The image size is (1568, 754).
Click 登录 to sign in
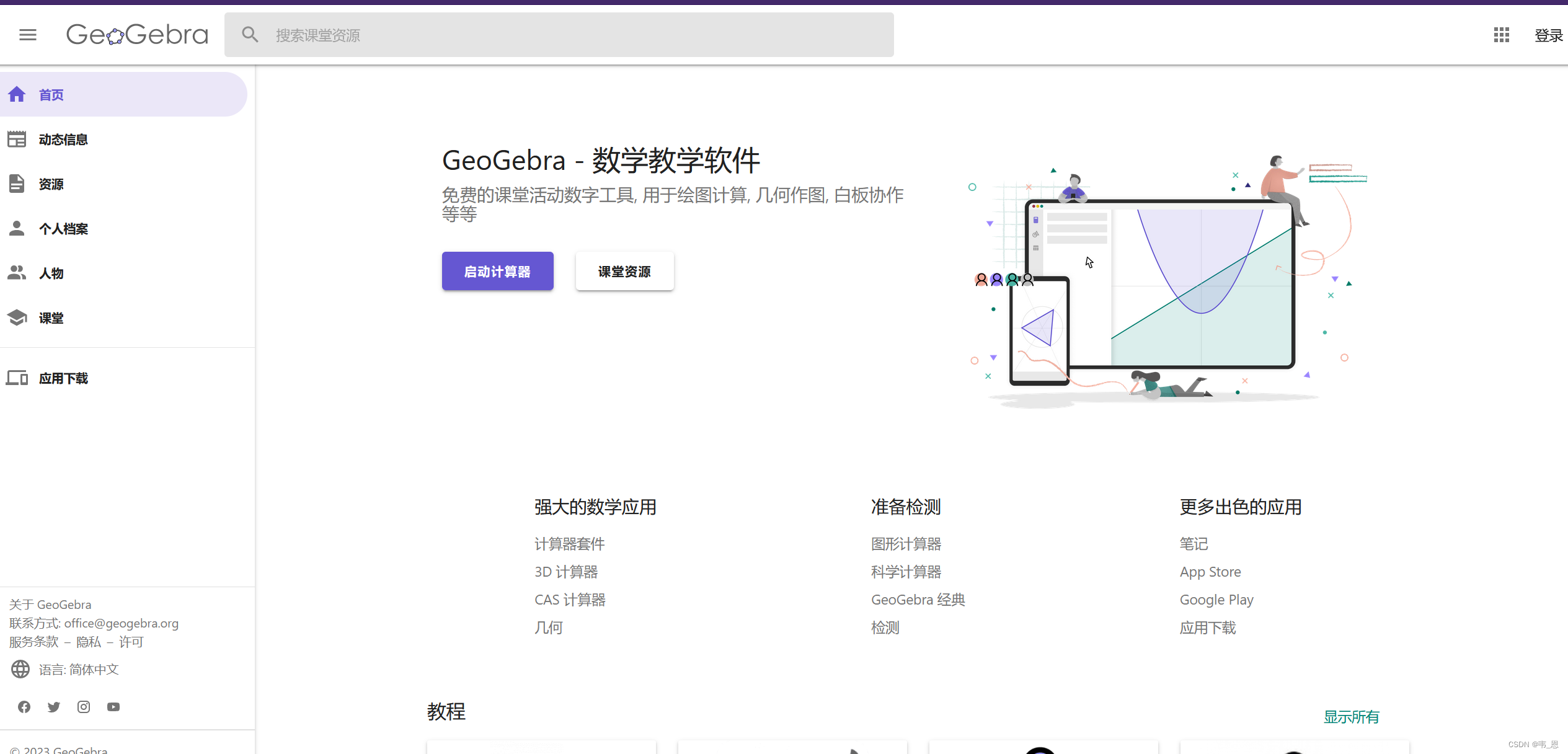click(x=1548, y=35)
